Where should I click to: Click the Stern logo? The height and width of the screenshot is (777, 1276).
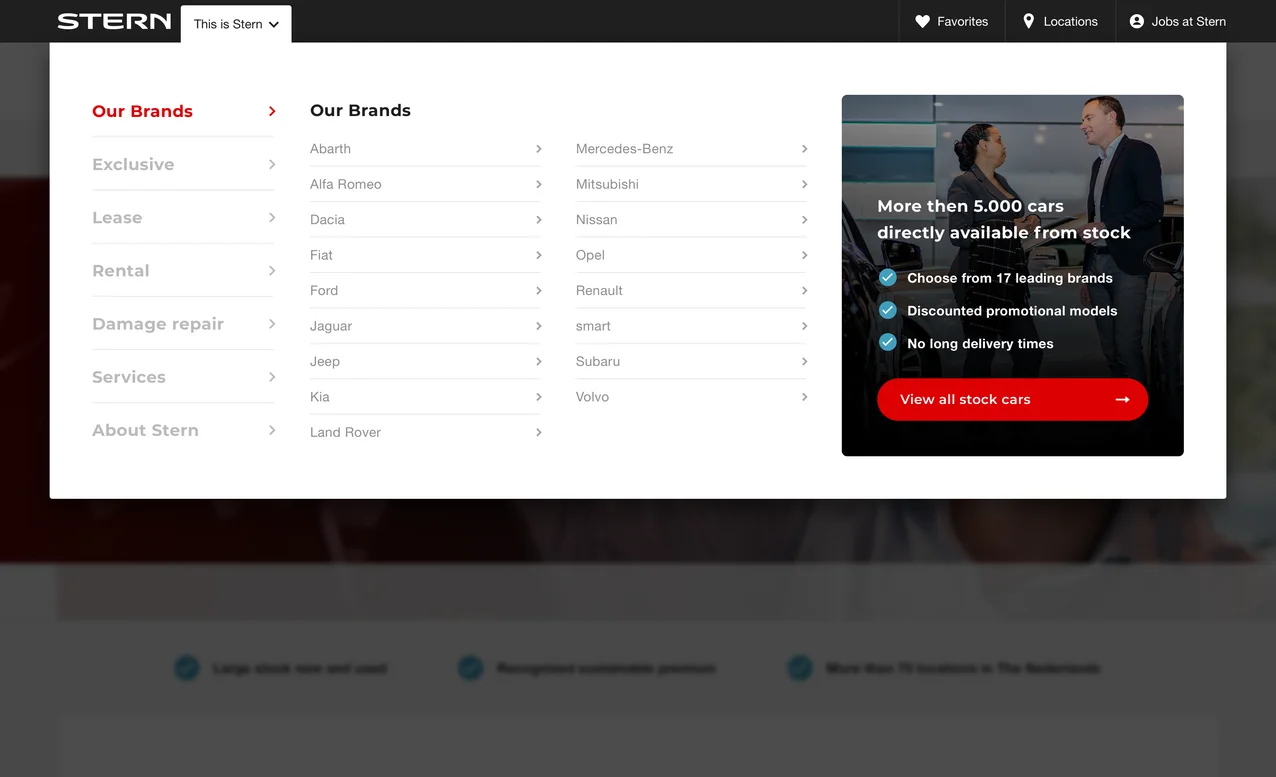pos(114,21)
